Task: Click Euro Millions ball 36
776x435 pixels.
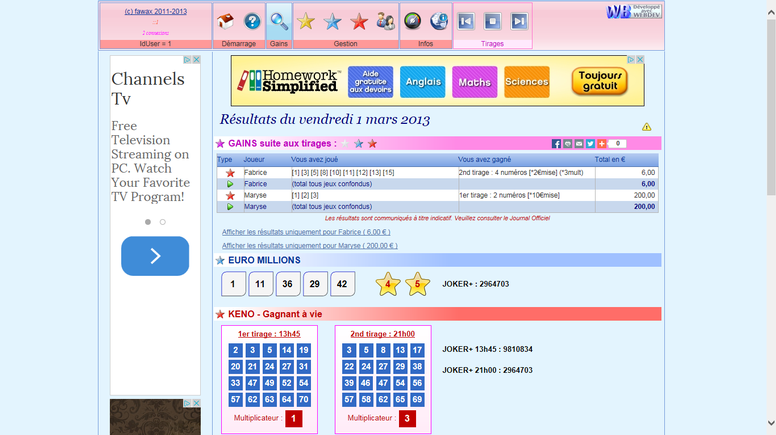Action: [288, 284]
